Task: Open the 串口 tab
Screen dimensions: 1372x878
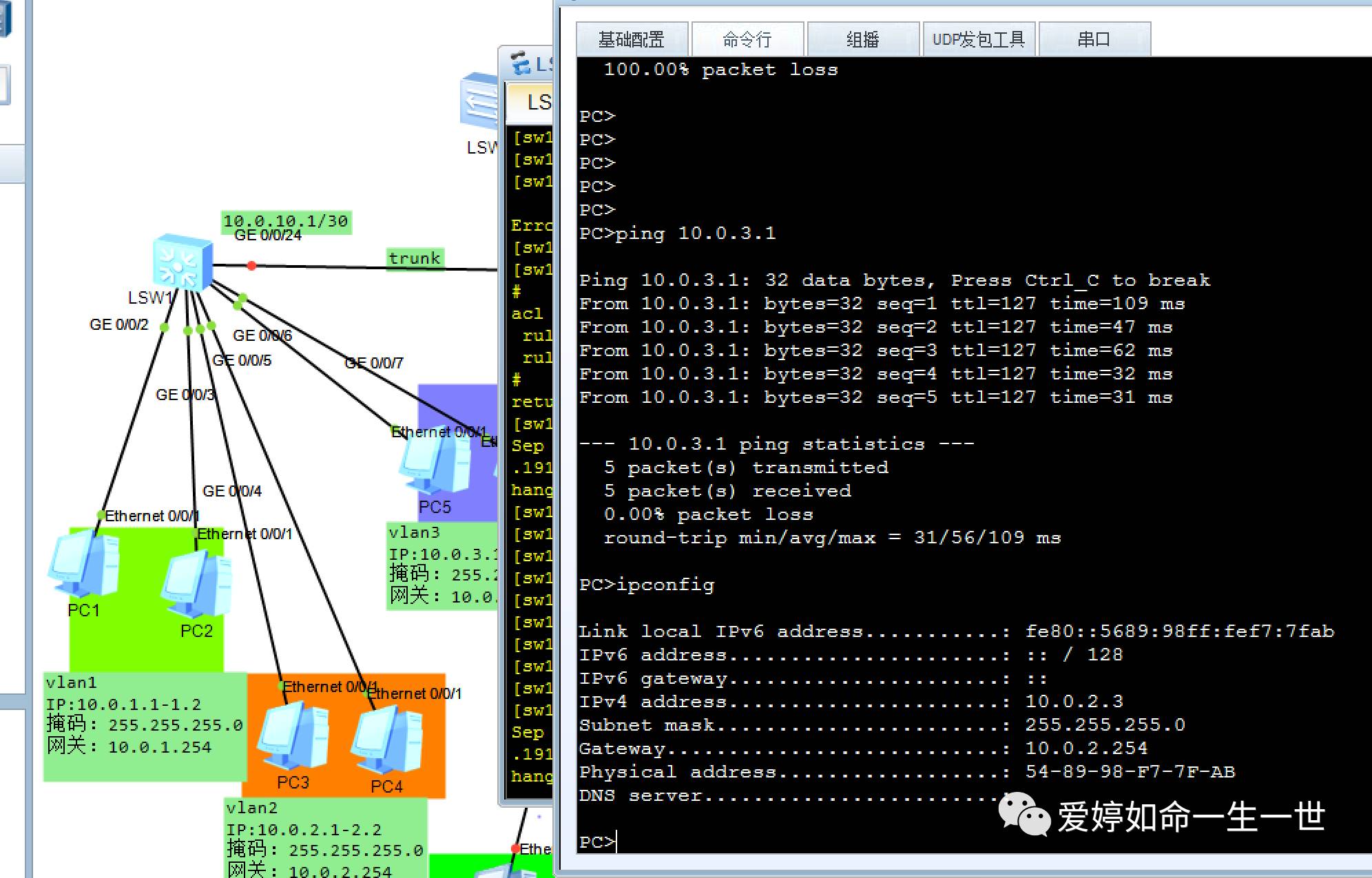Action: 1094,39
